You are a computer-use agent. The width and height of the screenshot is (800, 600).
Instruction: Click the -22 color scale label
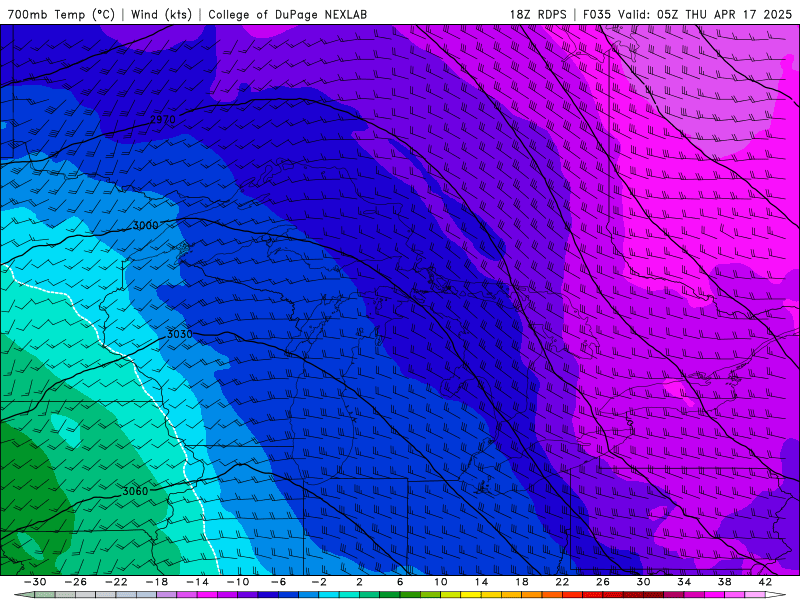(x=116, y=582)
